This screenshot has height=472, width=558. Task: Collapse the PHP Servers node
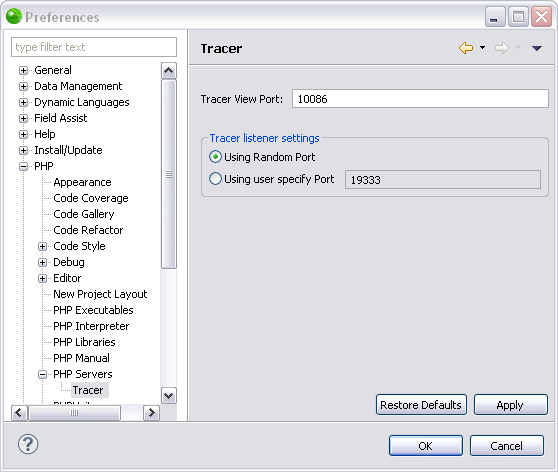(x=42, y=374)
